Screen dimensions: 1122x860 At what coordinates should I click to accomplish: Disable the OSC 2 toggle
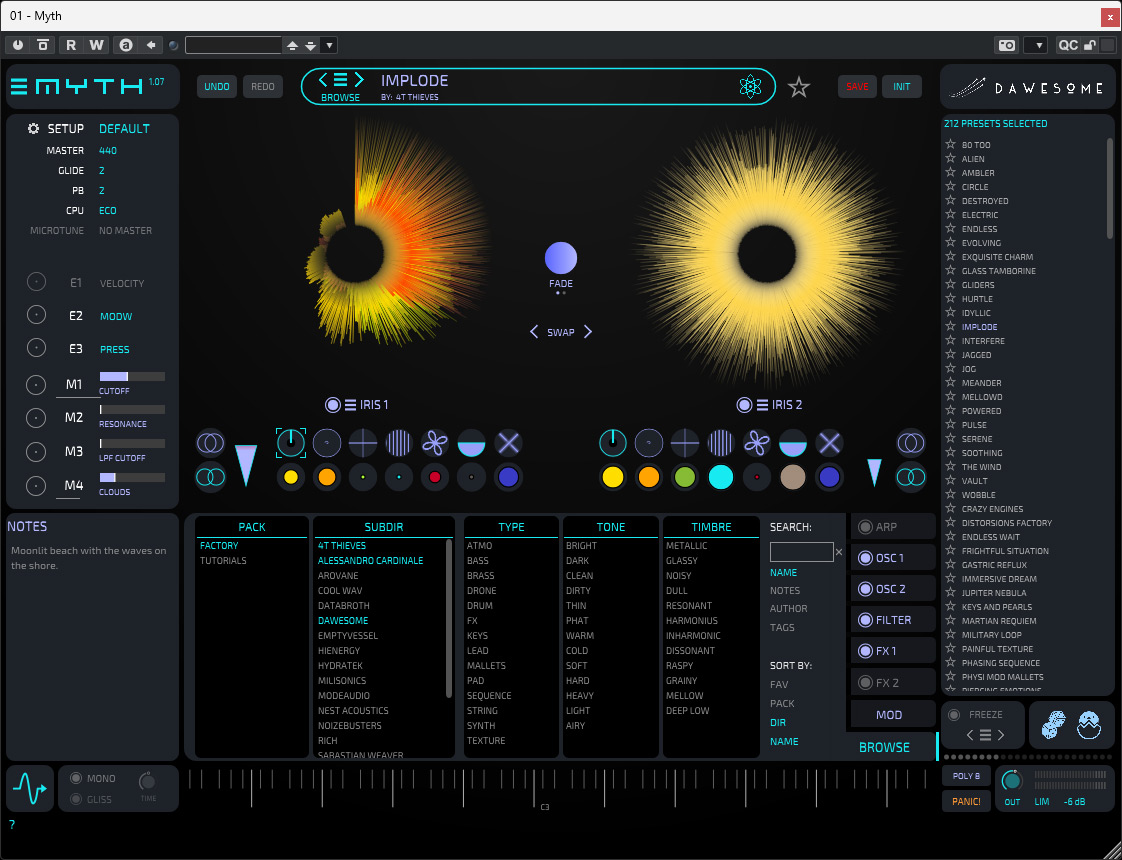863,589
